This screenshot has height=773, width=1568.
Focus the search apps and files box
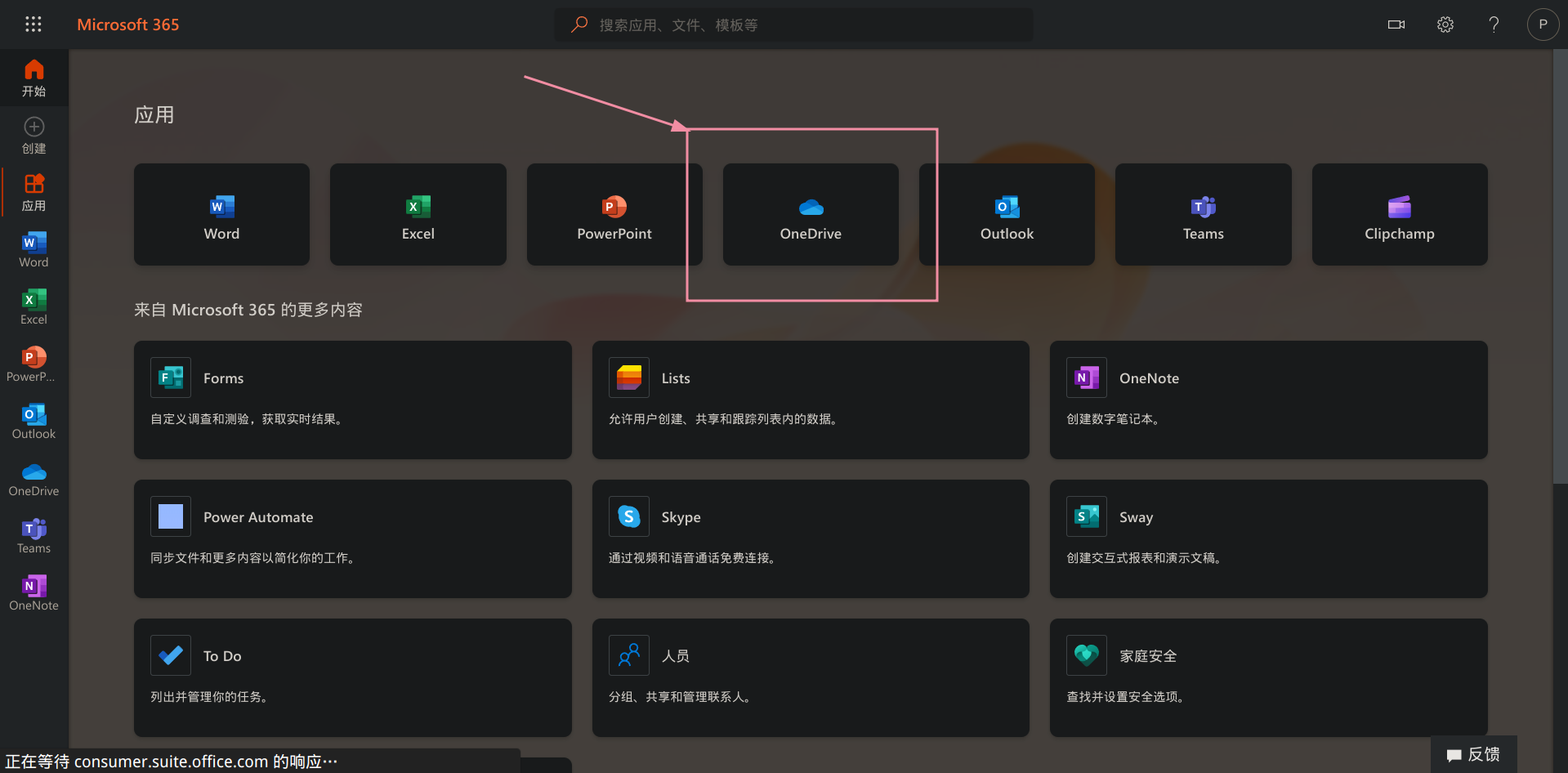[x=793, y=25]
